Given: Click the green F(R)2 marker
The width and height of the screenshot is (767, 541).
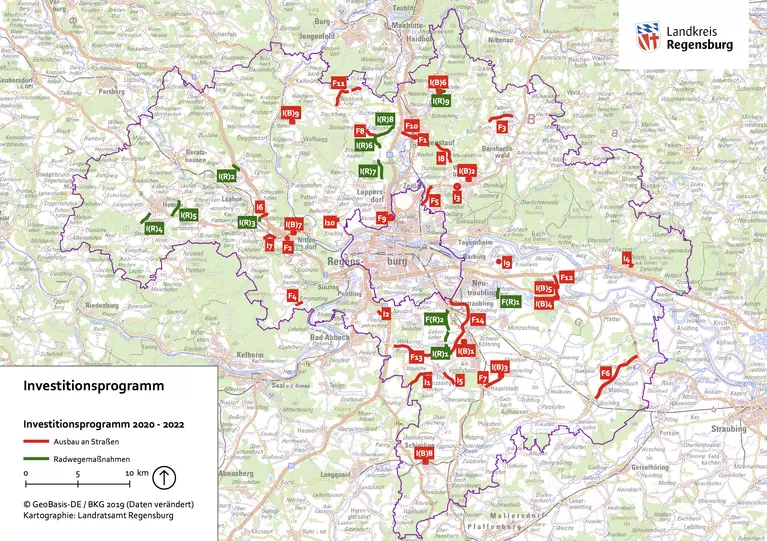Looking at the screenshot, I should pos(434,320).
